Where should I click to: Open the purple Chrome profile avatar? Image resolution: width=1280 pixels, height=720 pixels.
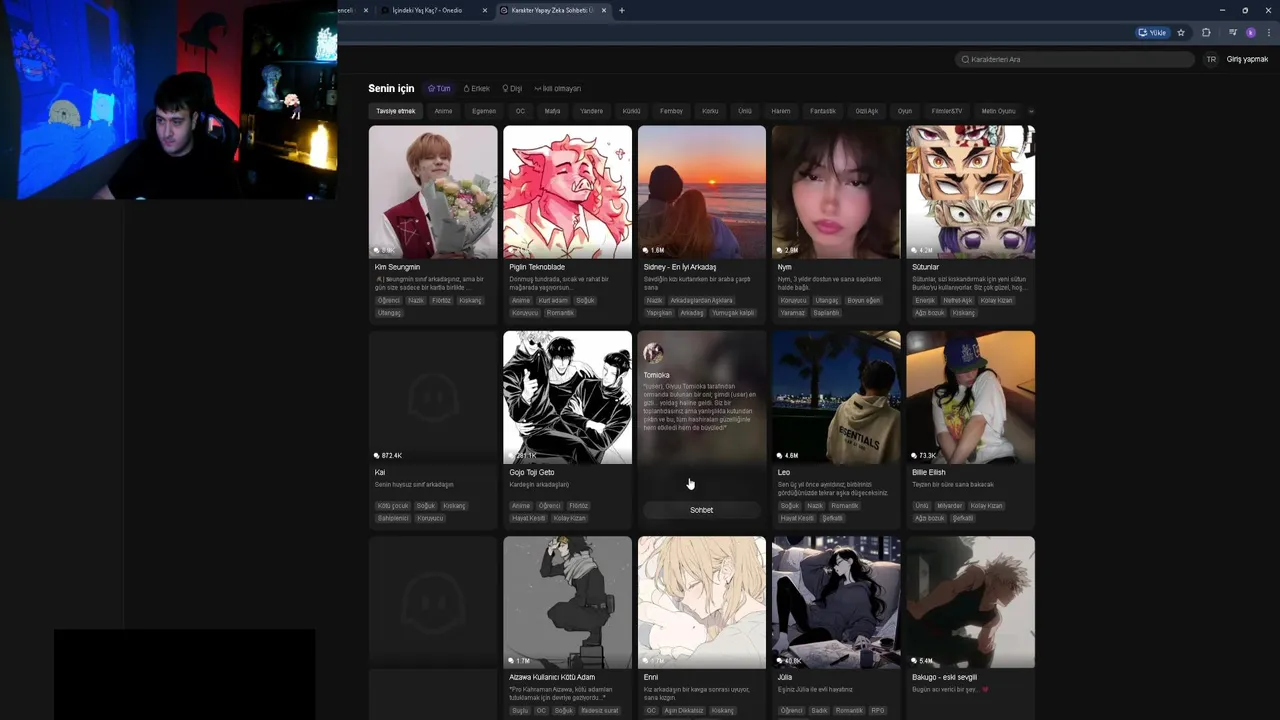click(x=1250, y=33)
